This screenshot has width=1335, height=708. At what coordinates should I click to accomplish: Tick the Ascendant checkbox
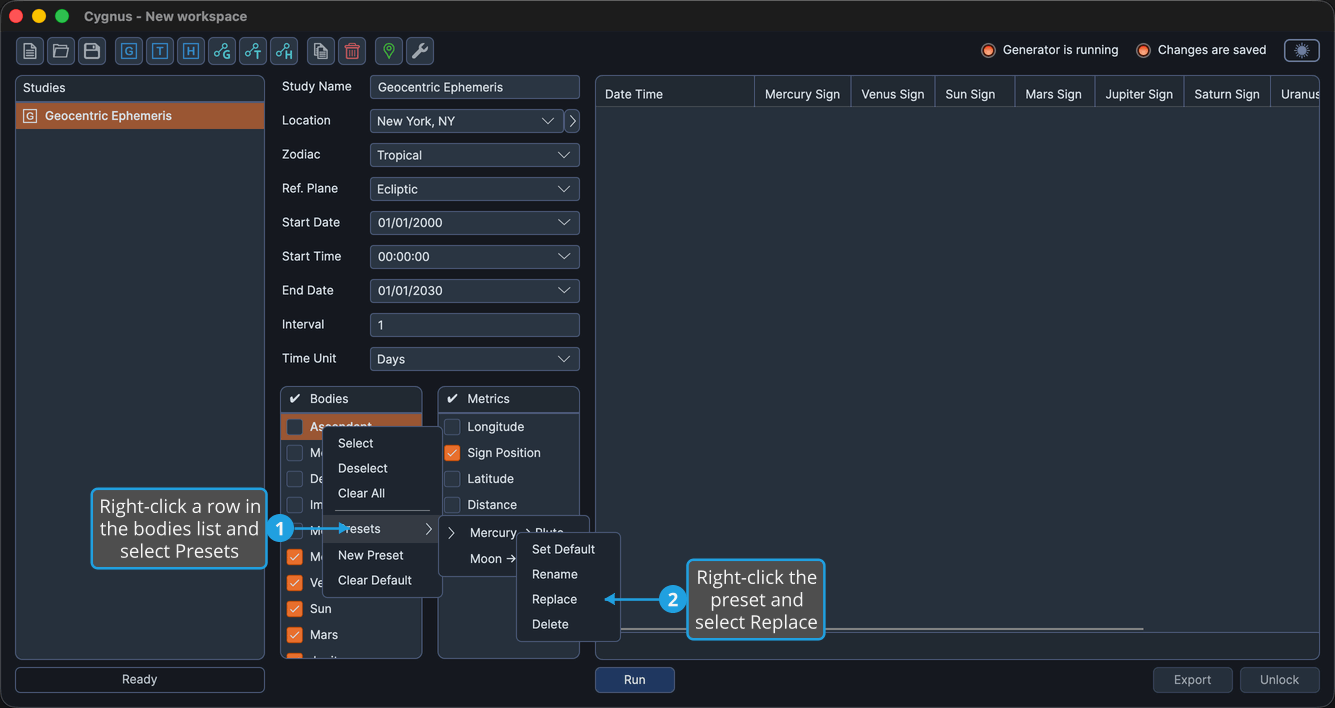pyautogui.click(x=295, y=427)
